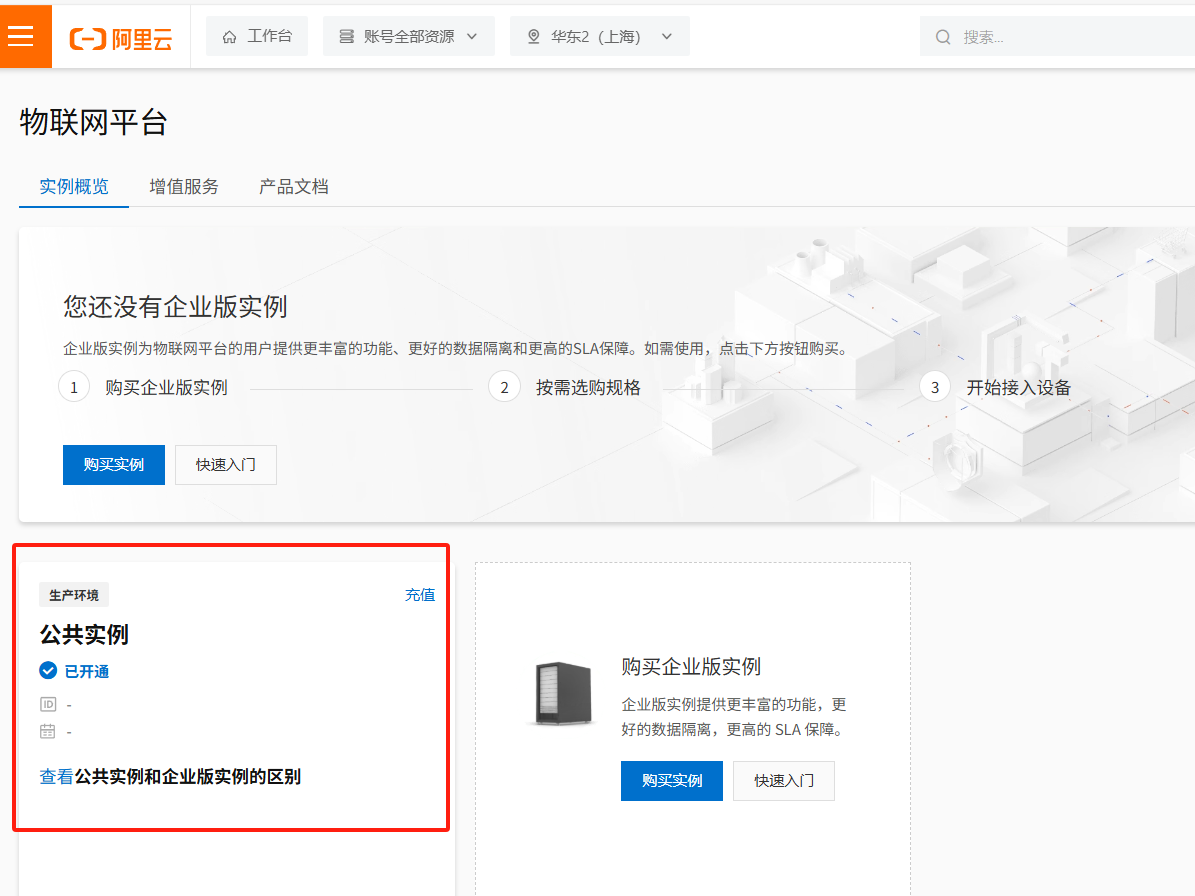
Task: Open the 华东2（上海） region dropdown
Action: (x=600, y=37)
